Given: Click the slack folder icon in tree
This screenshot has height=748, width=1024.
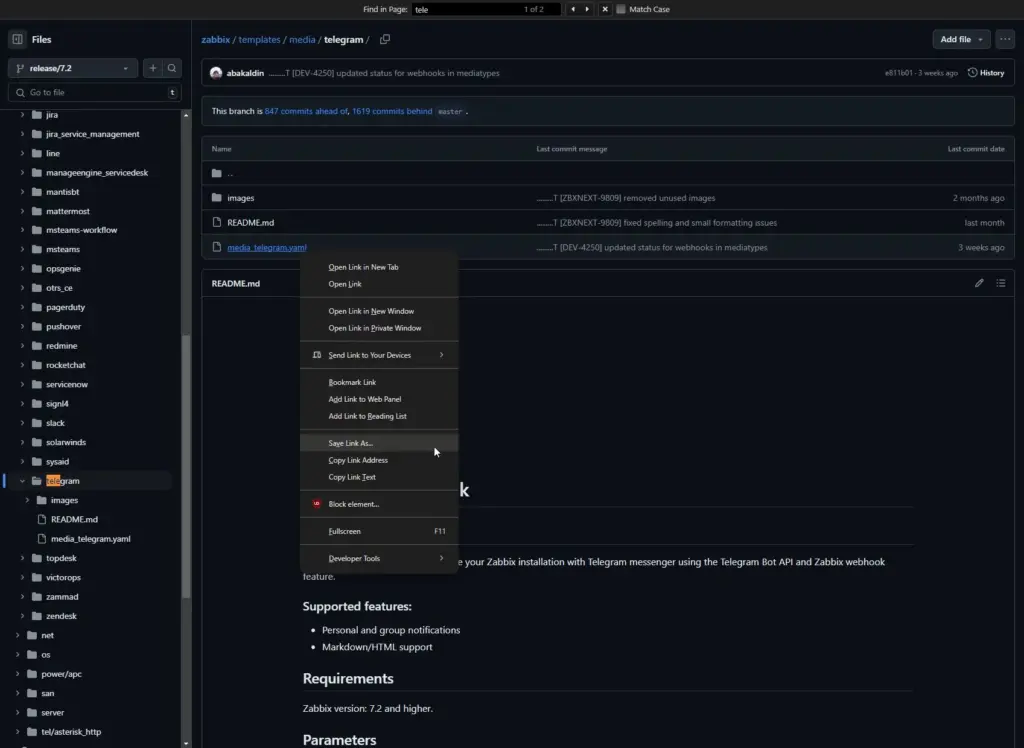Looking at the screenshot, I should (x=37, y=423).
